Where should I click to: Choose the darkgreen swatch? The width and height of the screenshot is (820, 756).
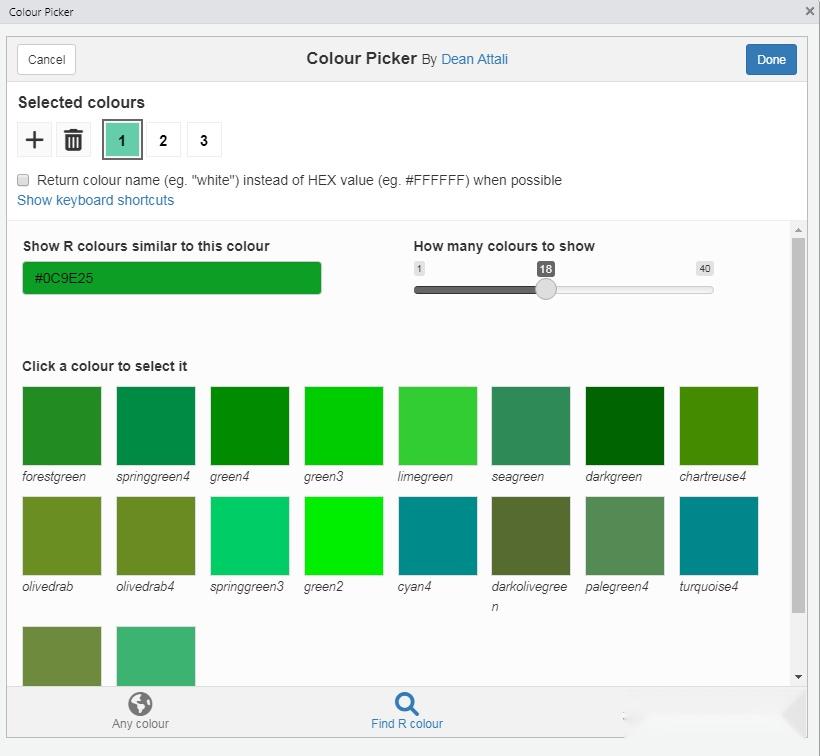pyautogui.click(x=623, y=424)
